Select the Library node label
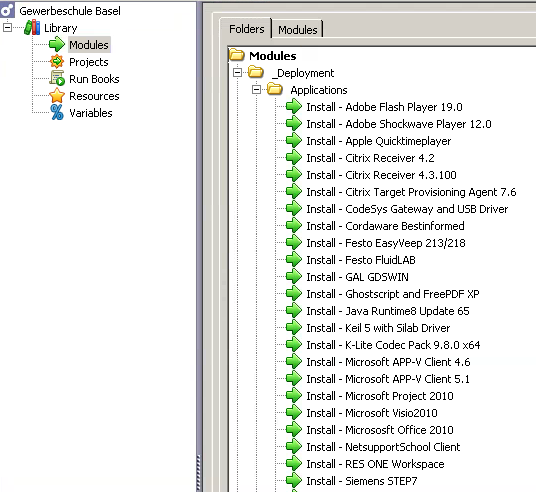This screenshot has width=536, height=492. point(61,28)
